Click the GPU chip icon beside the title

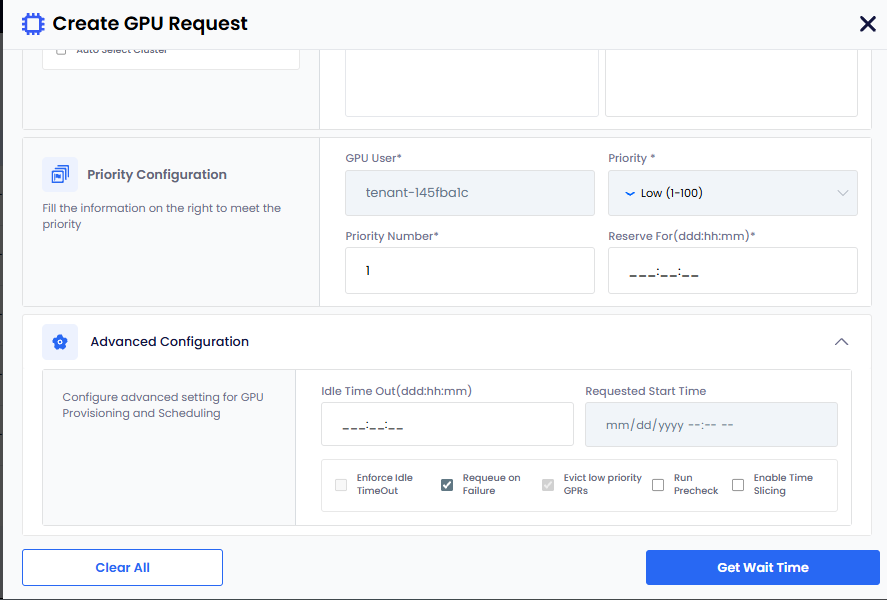pos(33,24)
